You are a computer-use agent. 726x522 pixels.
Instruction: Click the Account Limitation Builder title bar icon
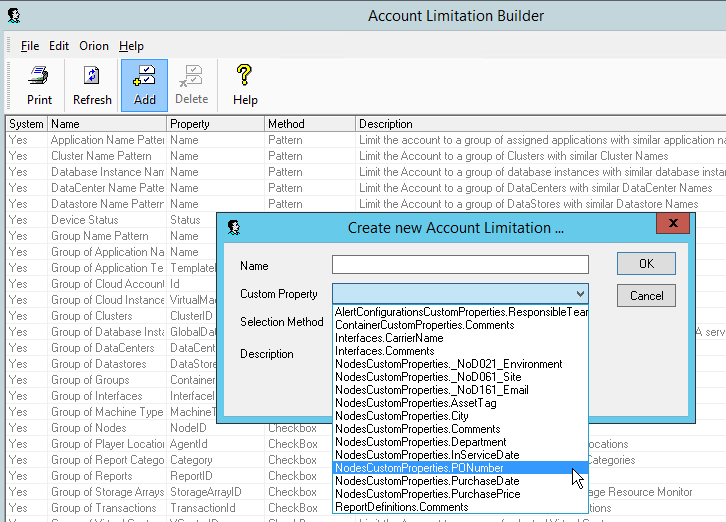pyautogui.click(x=14, y=16)
